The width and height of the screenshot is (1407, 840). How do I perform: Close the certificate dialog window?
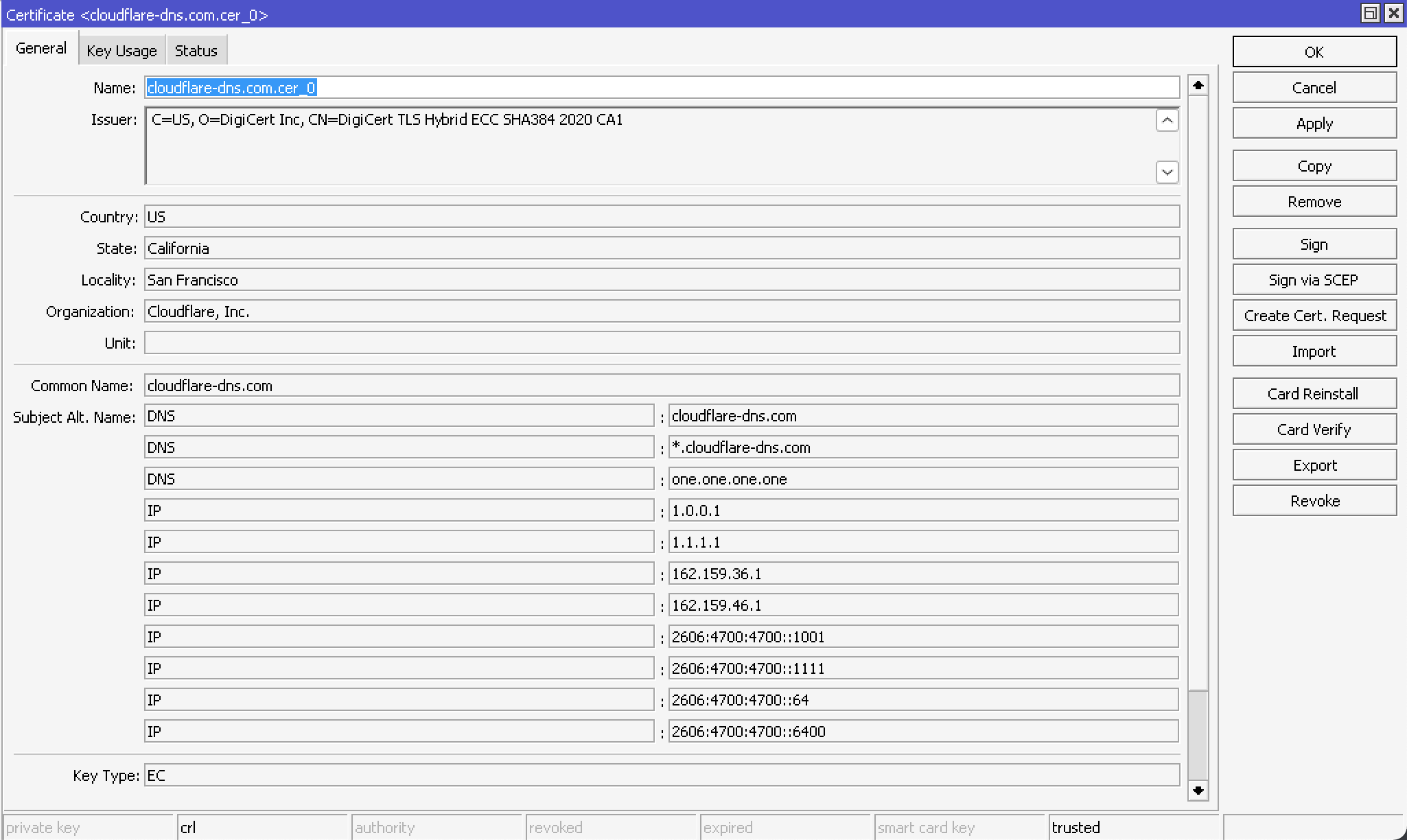point(1393,13)
